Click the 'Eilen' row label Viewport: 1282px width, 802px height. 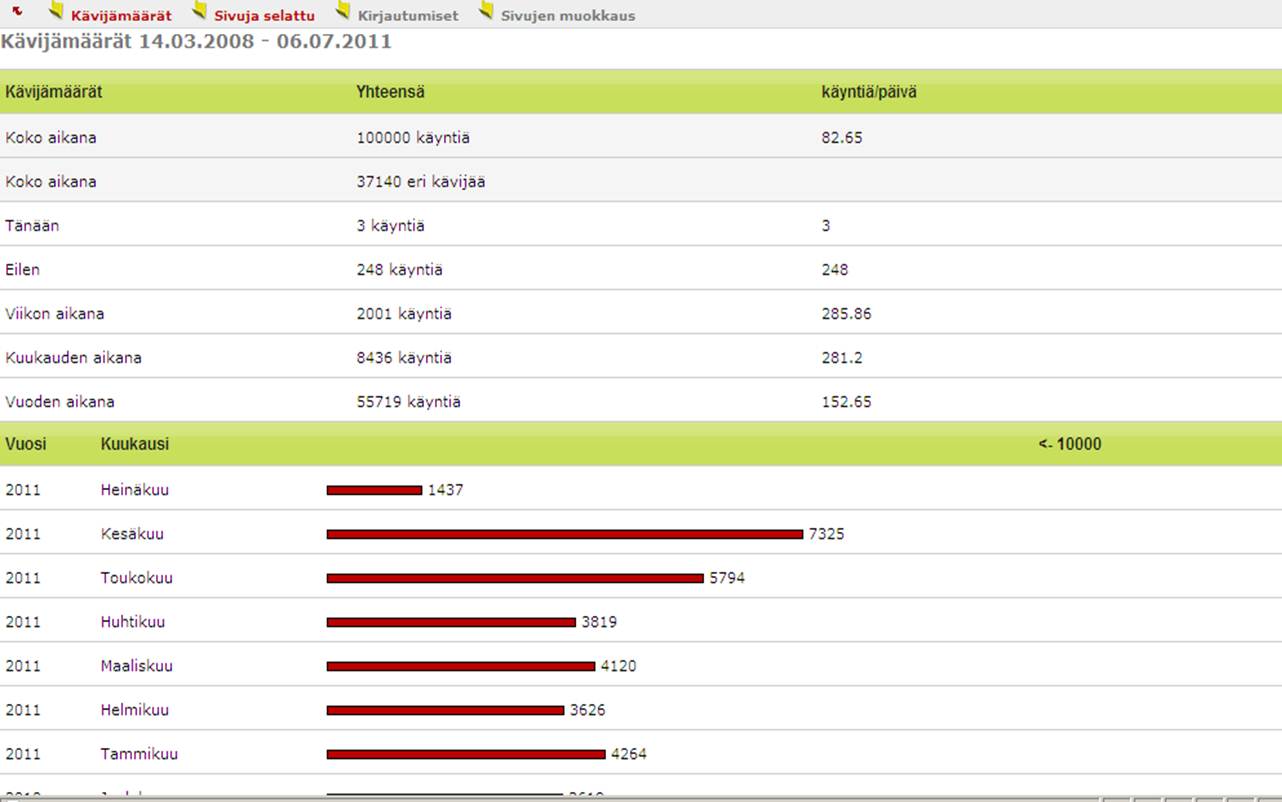click(23, 270)
